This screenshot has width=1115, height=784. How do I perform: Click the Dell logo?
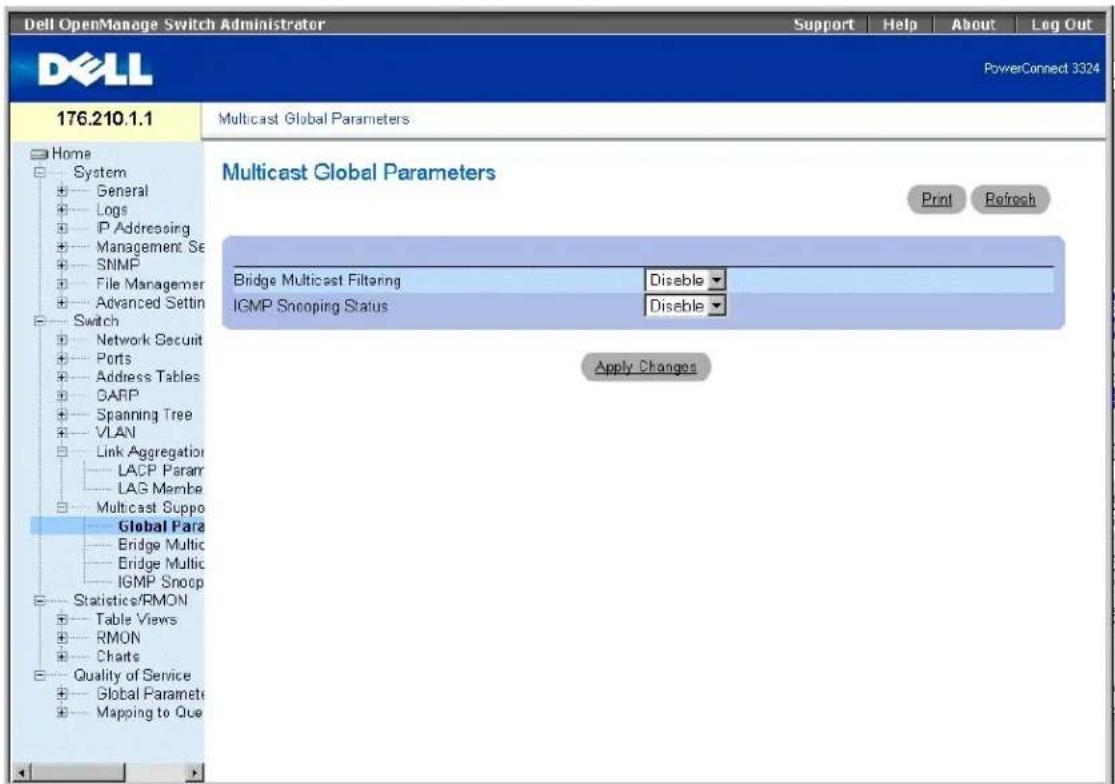click(95, 70)
